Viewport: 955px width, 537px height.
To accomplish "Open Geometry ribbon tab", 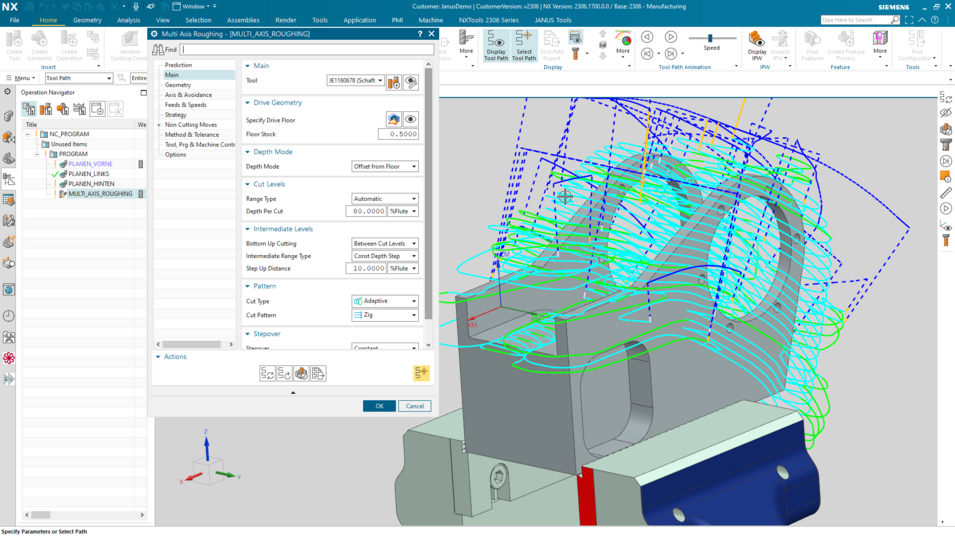I will (87, 20).
